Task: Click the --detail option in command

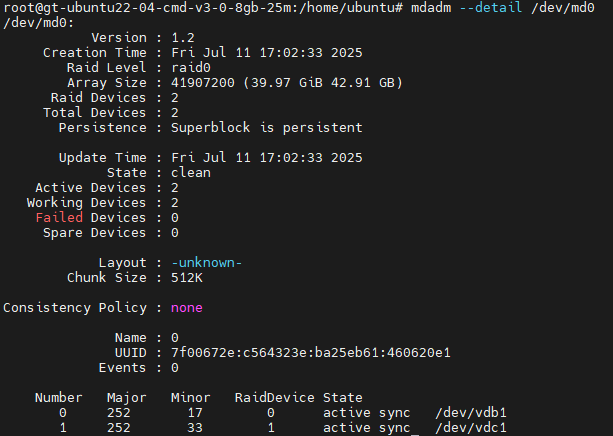Action: pyautogui.click(x=490, y=7)
